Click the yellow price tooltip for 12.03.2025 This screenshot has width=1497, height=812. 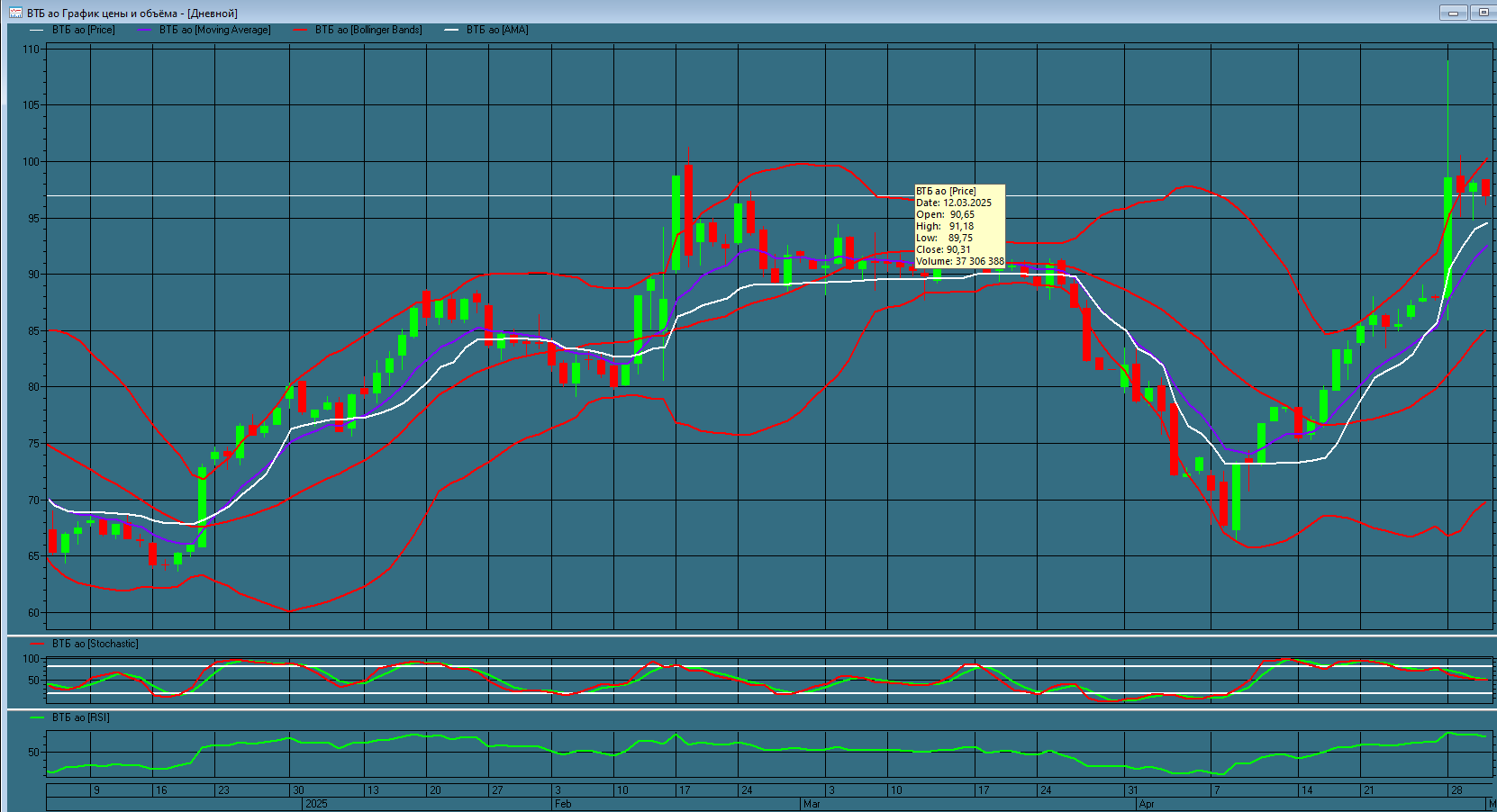[x=959, y=226]
